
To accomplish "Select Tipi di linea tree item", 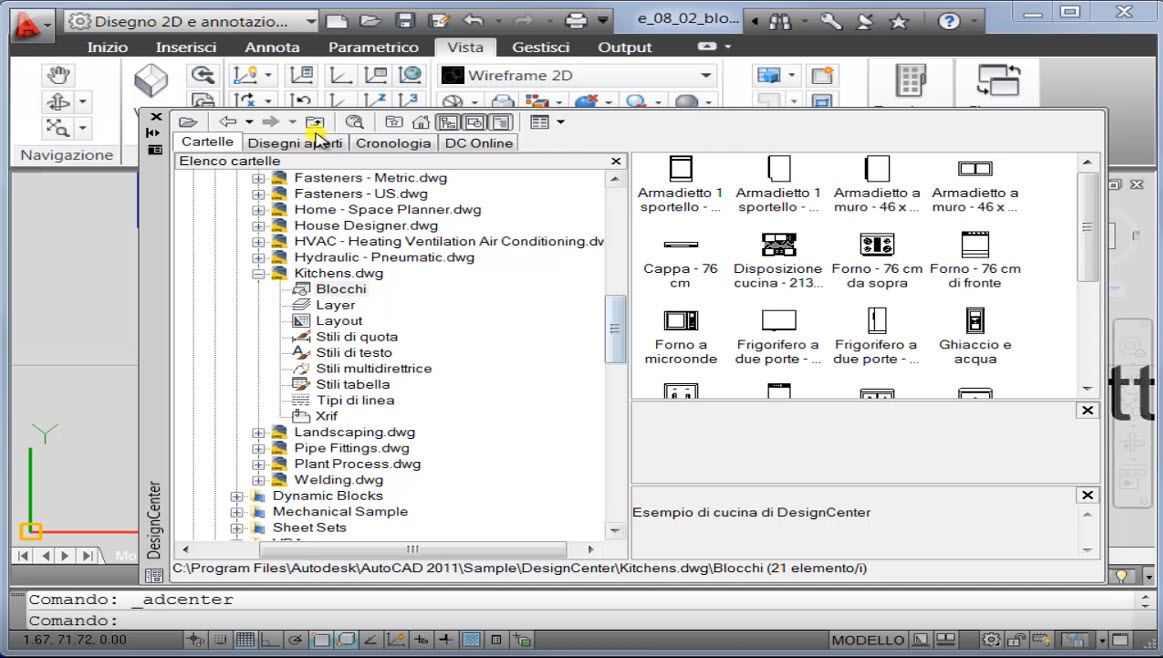I will (355, 401).
